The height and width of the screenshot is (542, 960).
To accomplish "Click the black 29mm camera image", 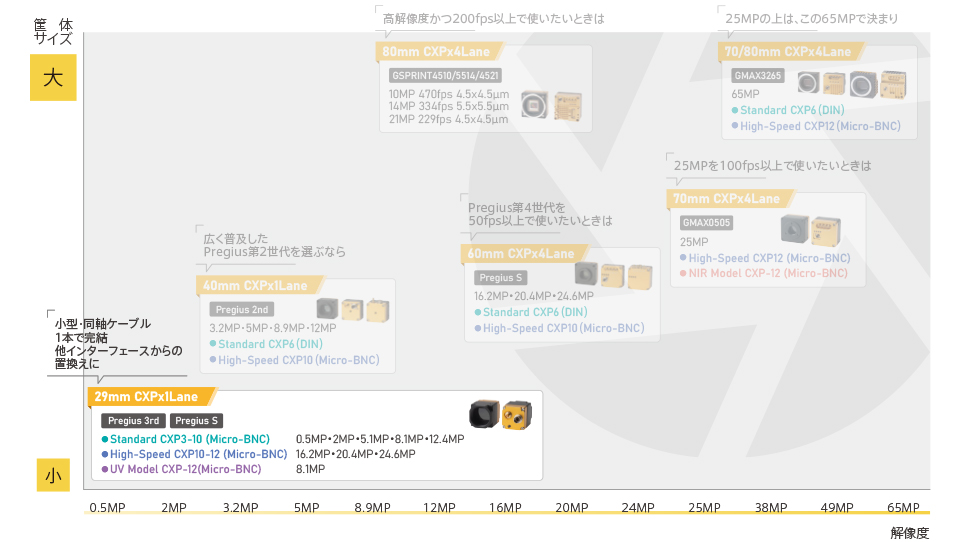I will coord(484,413).
